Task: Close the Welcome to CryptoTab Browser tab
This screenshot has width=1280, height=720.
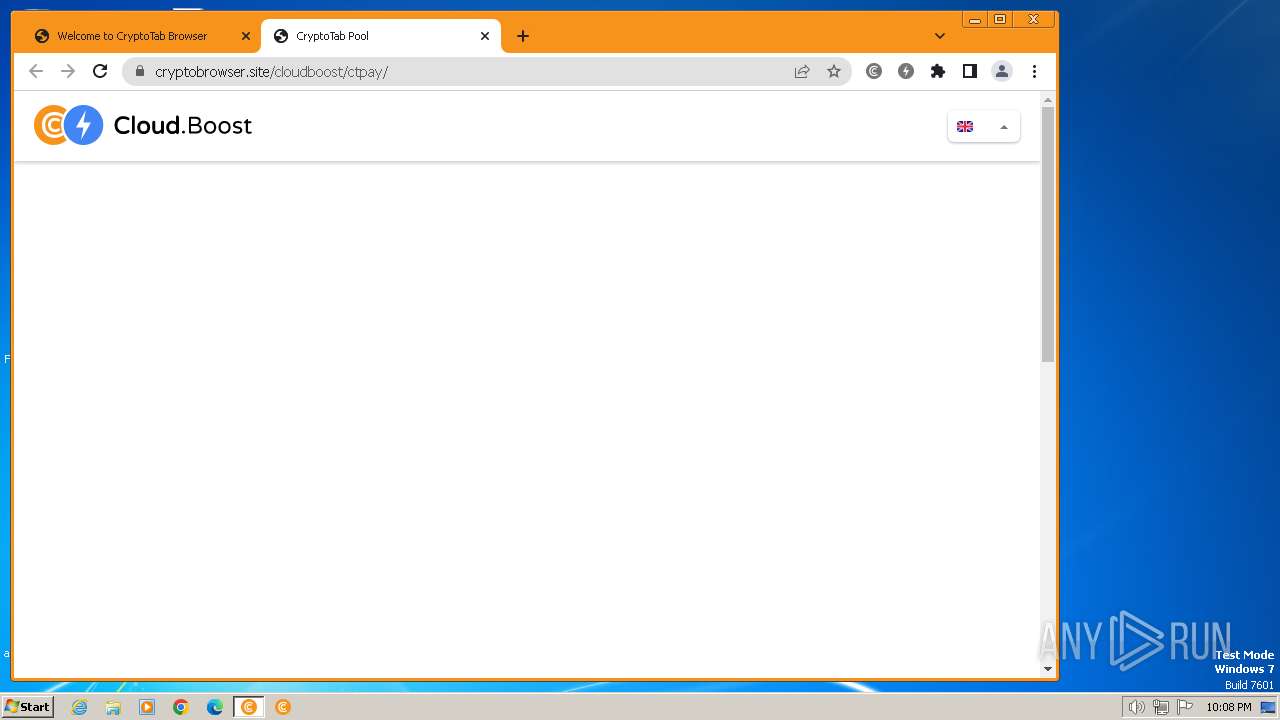Action: (246, 36)
